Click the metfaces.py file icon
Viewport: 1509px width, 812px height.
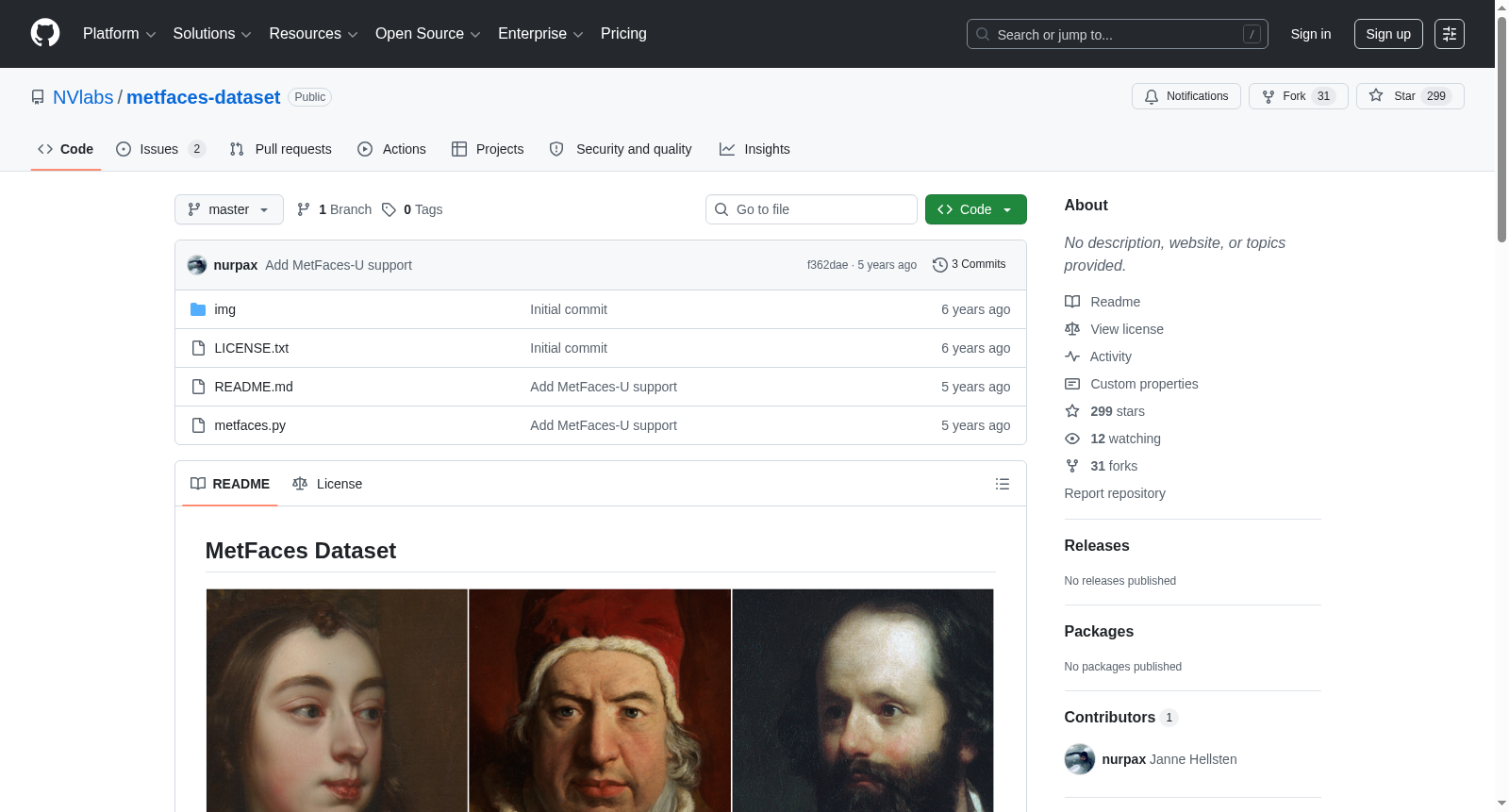198,425
